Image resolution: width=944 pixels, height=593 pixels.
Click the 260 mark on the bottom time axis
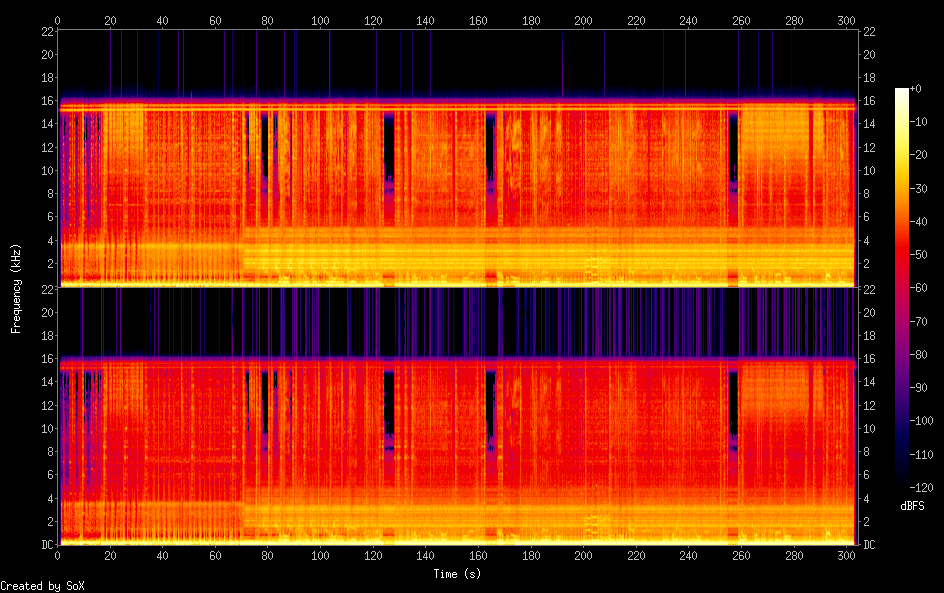pos(742,555)
